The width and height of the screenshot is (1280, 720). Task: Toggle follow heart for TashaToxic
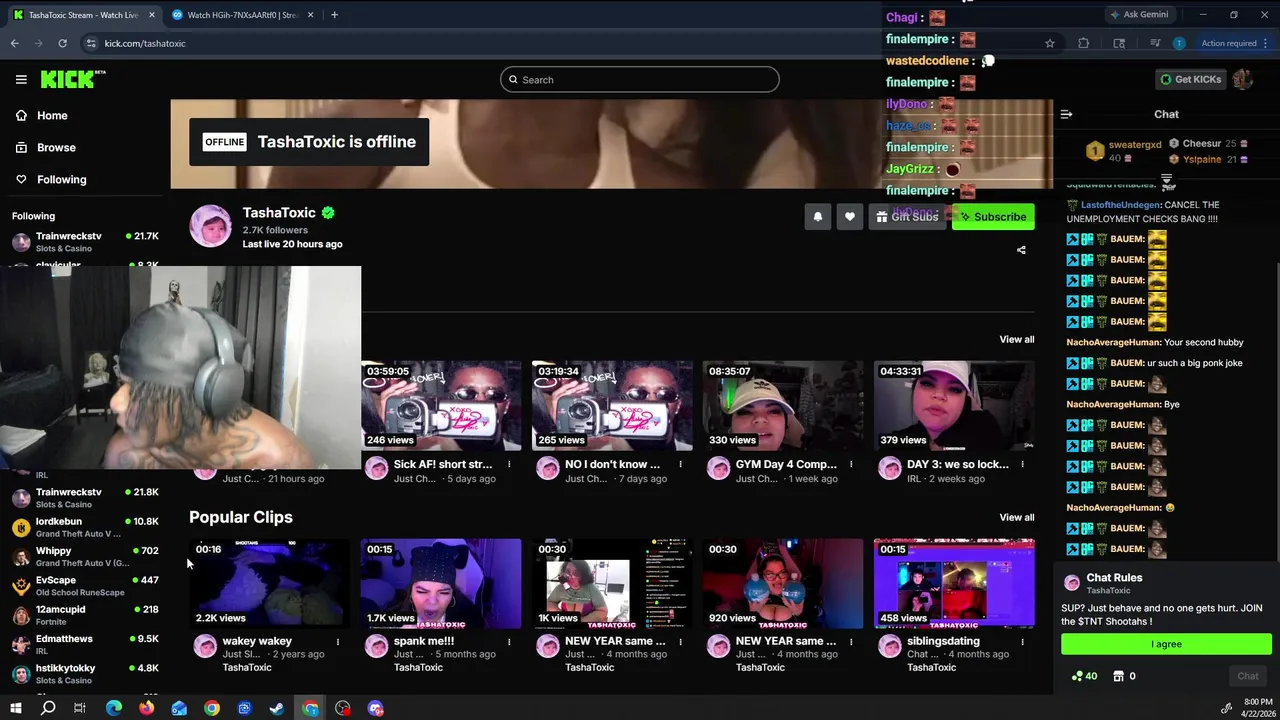point(849,217)
